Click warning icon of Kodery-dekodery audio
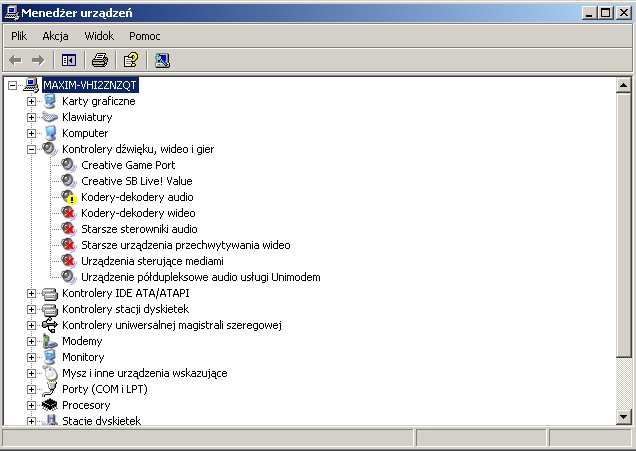The image size is (636, 451). coord(69,197)
